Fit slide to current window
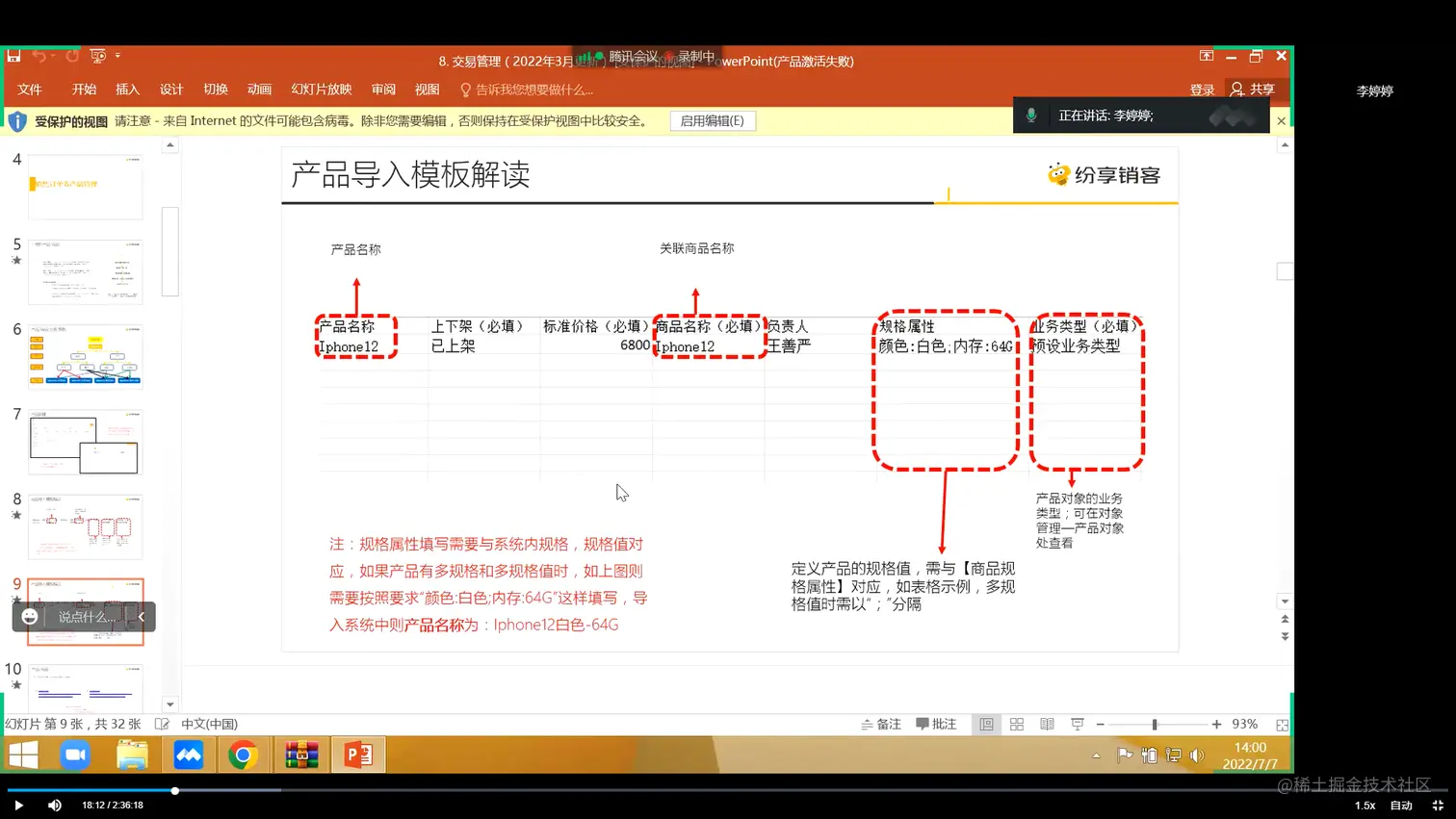This screenshot has height=819, width=1456. (x=1282, y=725)
